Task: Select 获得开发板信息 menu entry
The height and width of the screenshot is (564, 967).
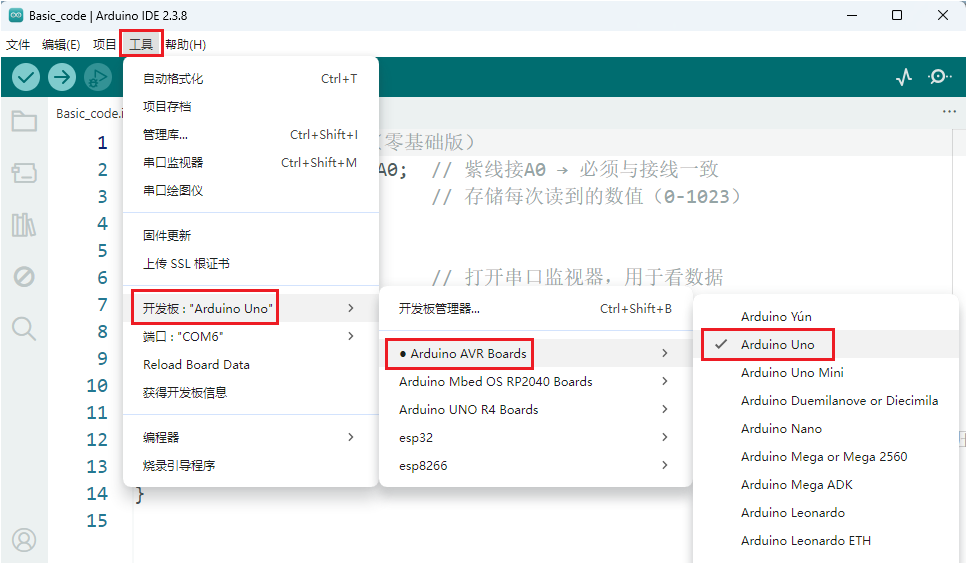Action: pos(250,393)
